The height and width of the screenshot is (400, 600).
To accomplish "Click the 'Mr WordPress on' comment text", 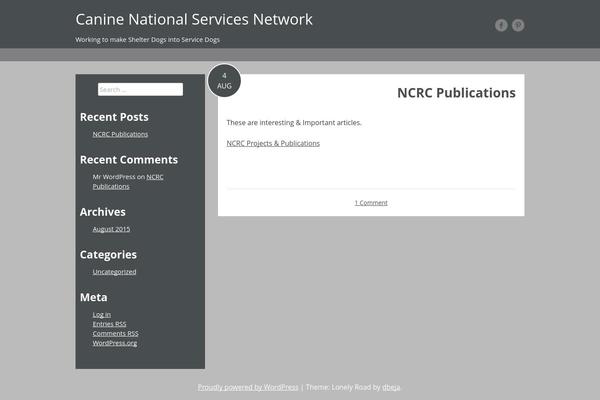I will [x=119, y=177].
